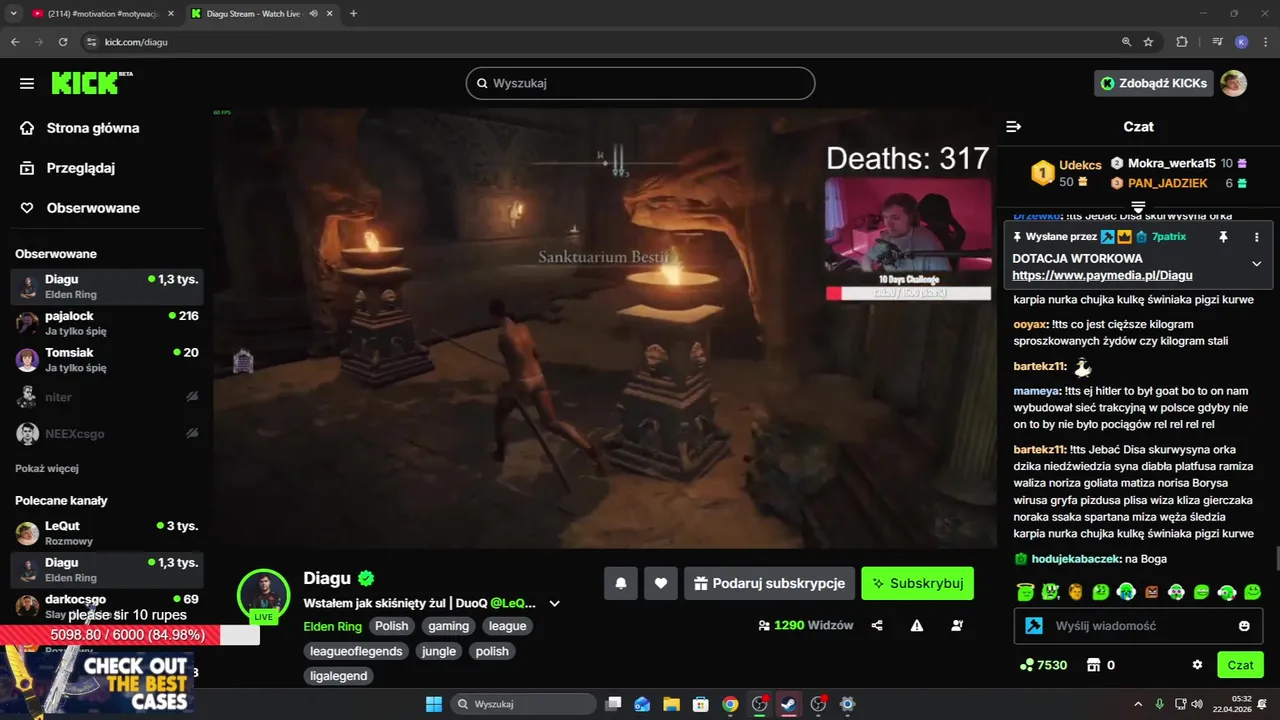The width and height of the screenshot is (1280, 720).
Task: Open Windows Start menu
Action: coord(434,704)
